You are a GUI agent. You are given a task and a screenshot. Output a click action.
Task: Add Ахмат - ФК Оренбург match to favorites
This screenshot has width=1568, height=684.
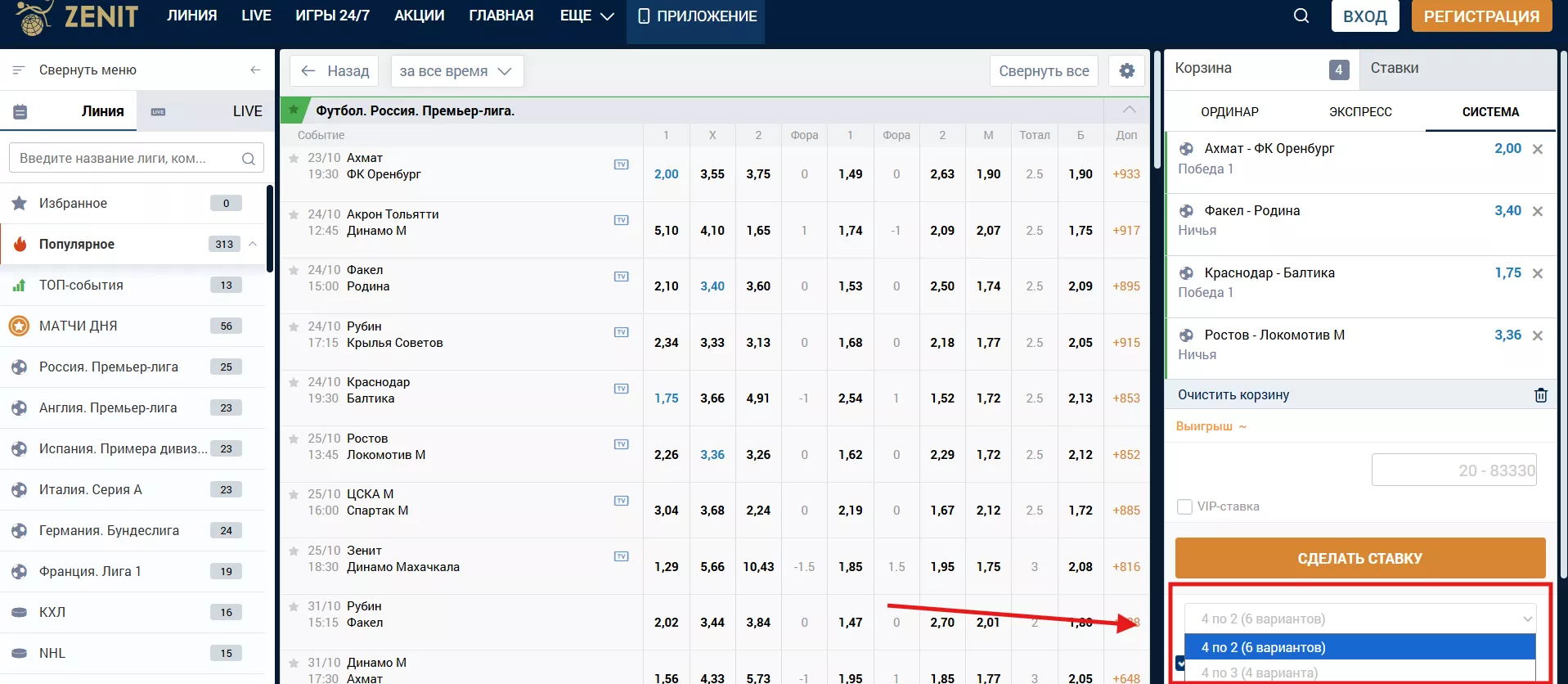(294, 158)
